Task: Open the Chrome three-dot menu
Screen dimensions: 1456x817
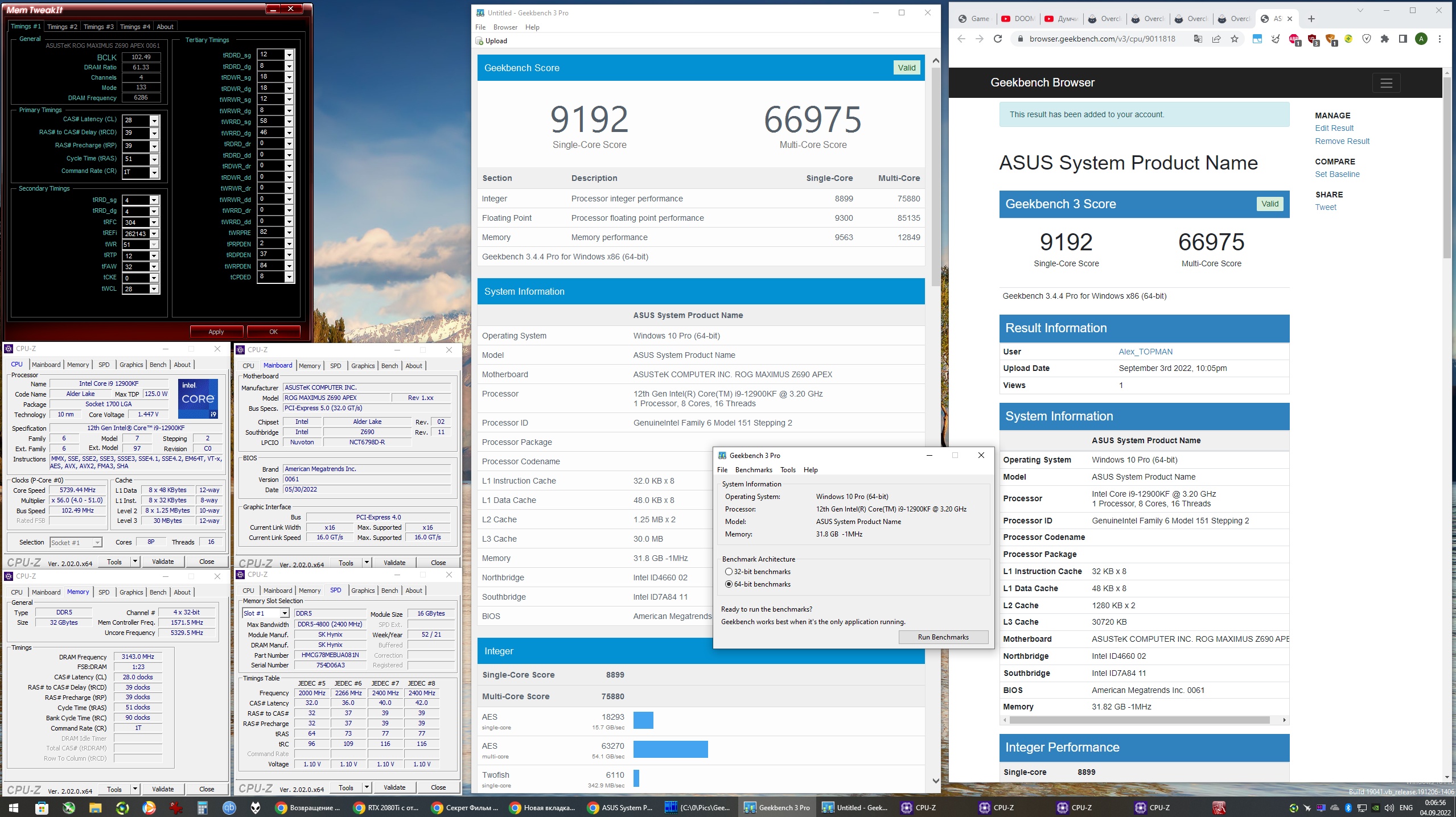Action: tap(1439, 39)
